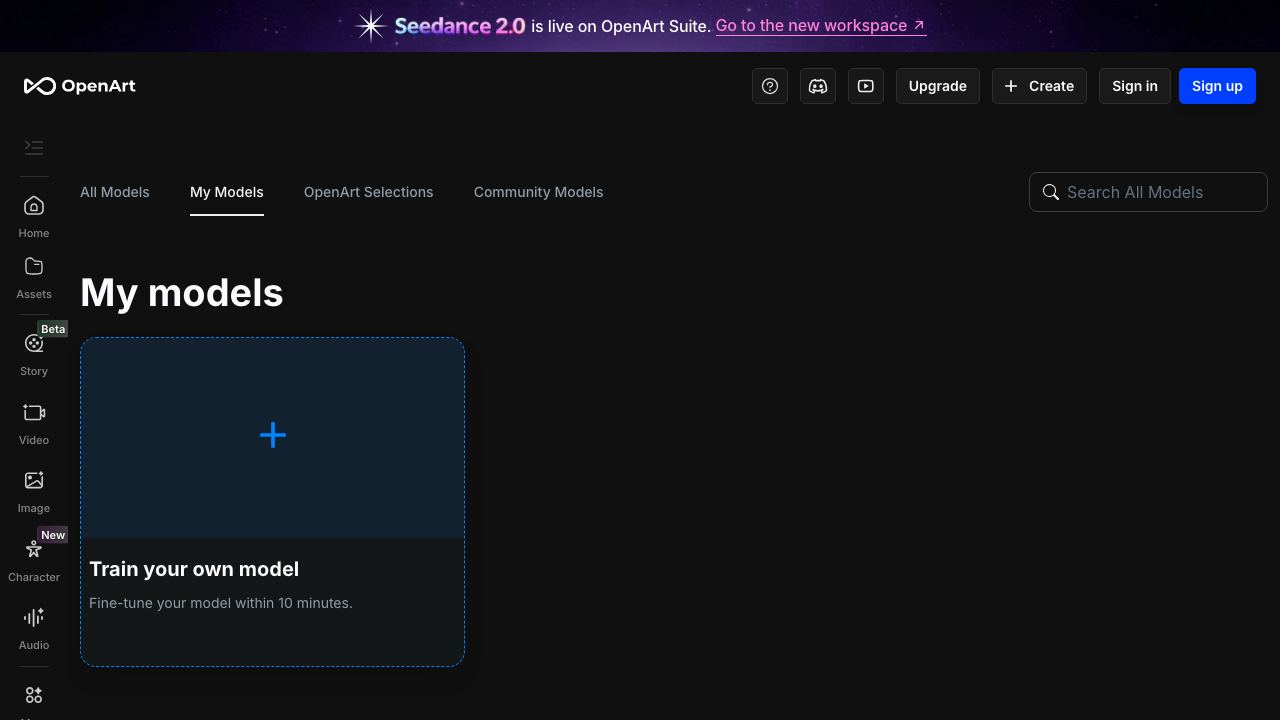Click the blue plus icon on the card

[x=273, y=435]
